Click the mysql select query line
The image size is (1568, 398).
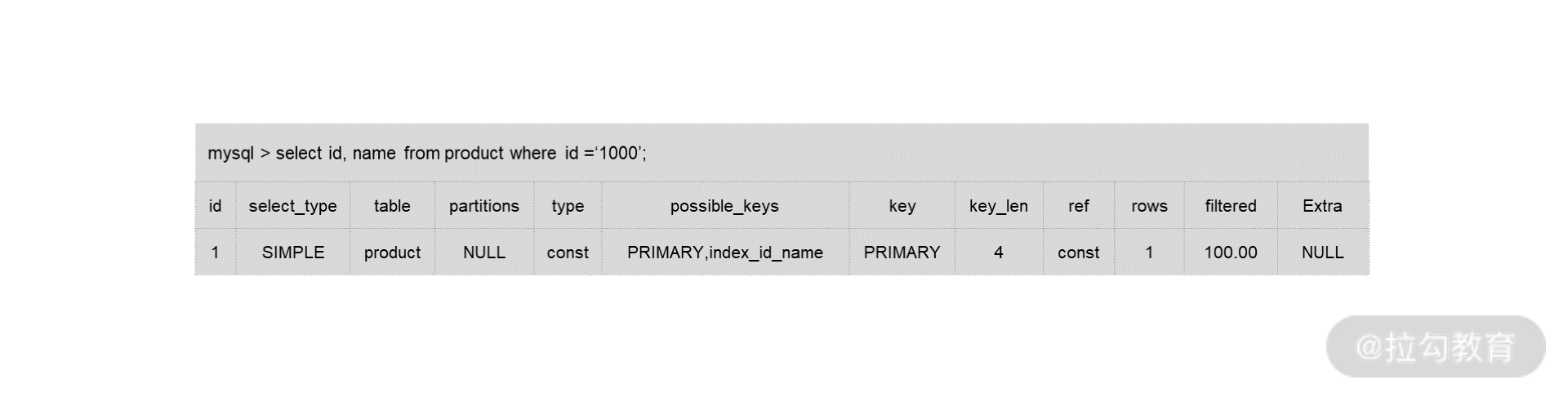[x=427, y=153]
